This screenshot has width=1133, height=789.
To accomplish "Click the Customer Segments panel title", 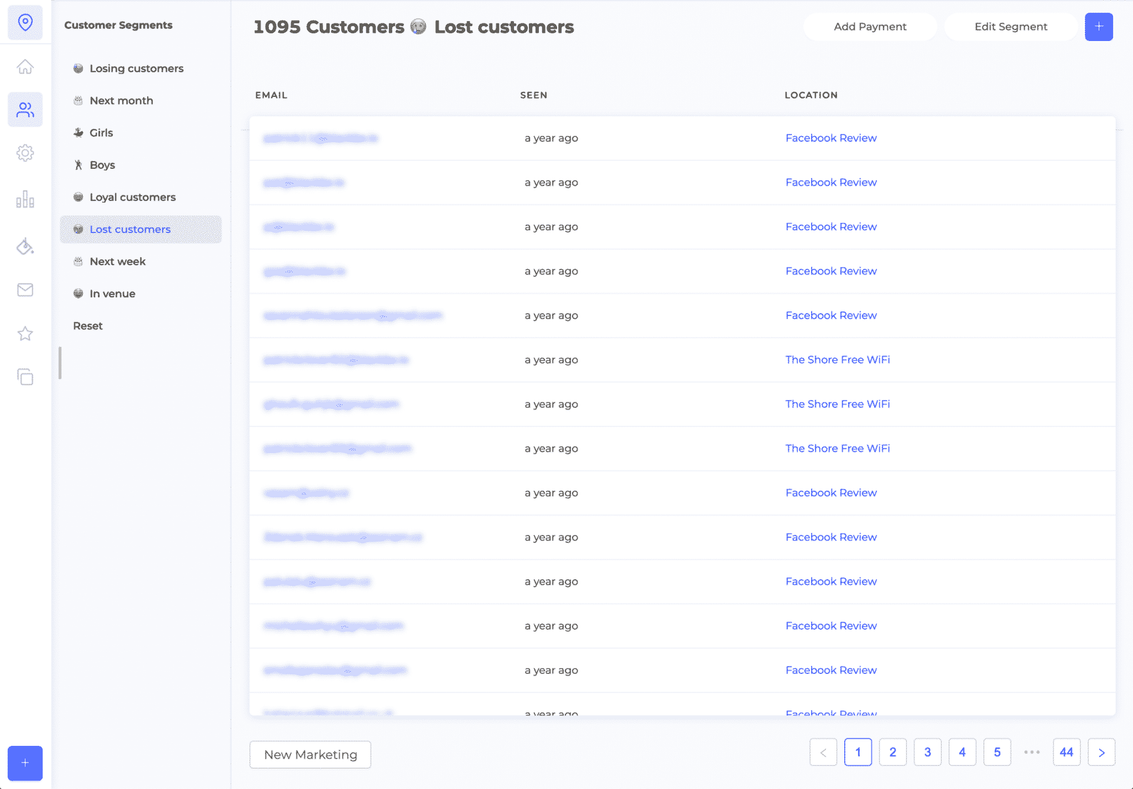I will pyautogui.click(x=119, y=25).
